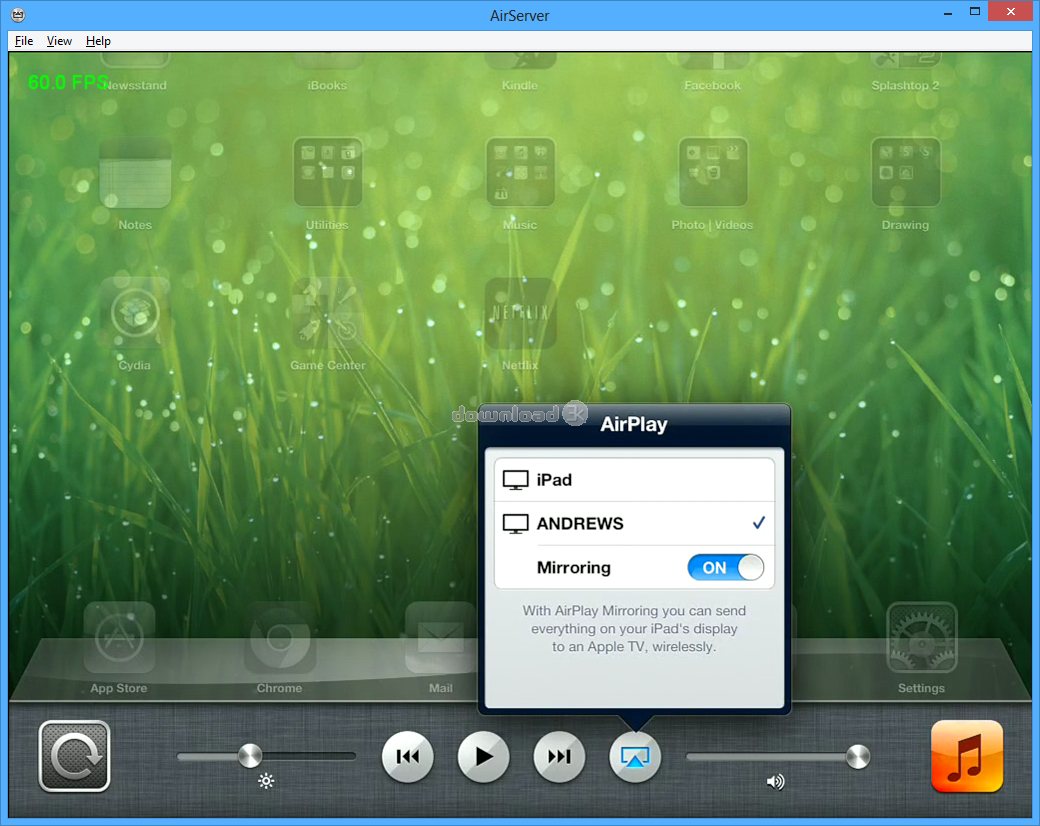Click the iBooks app label

coord(327,86)
